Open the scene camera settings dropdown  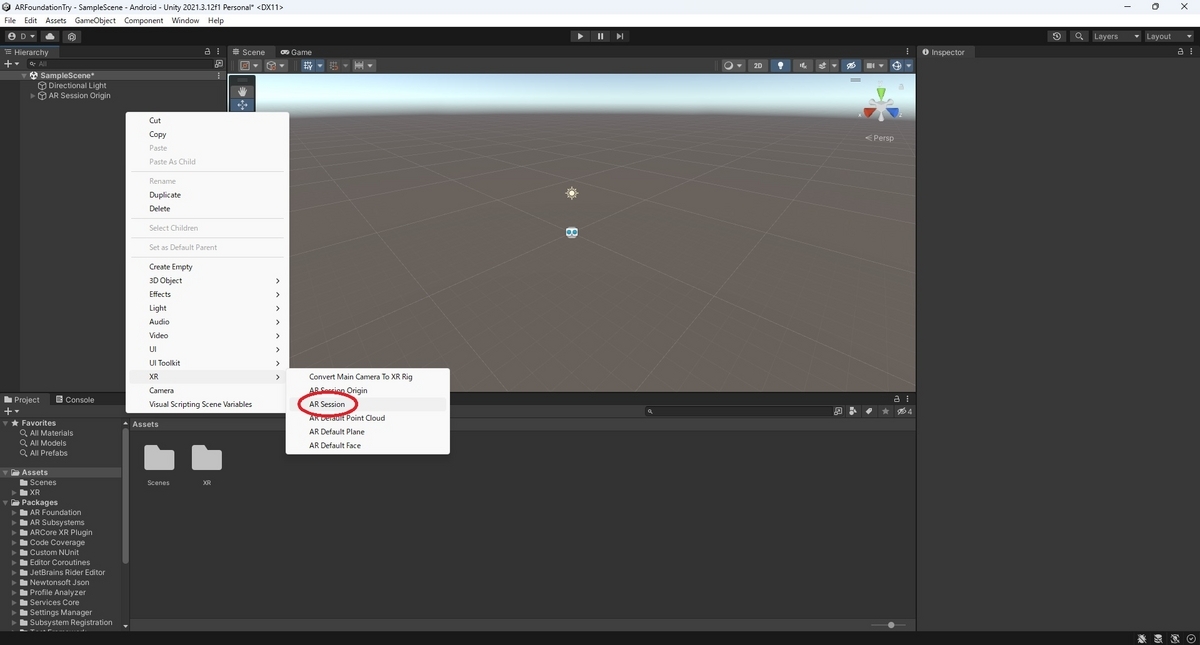pos(875,66)
